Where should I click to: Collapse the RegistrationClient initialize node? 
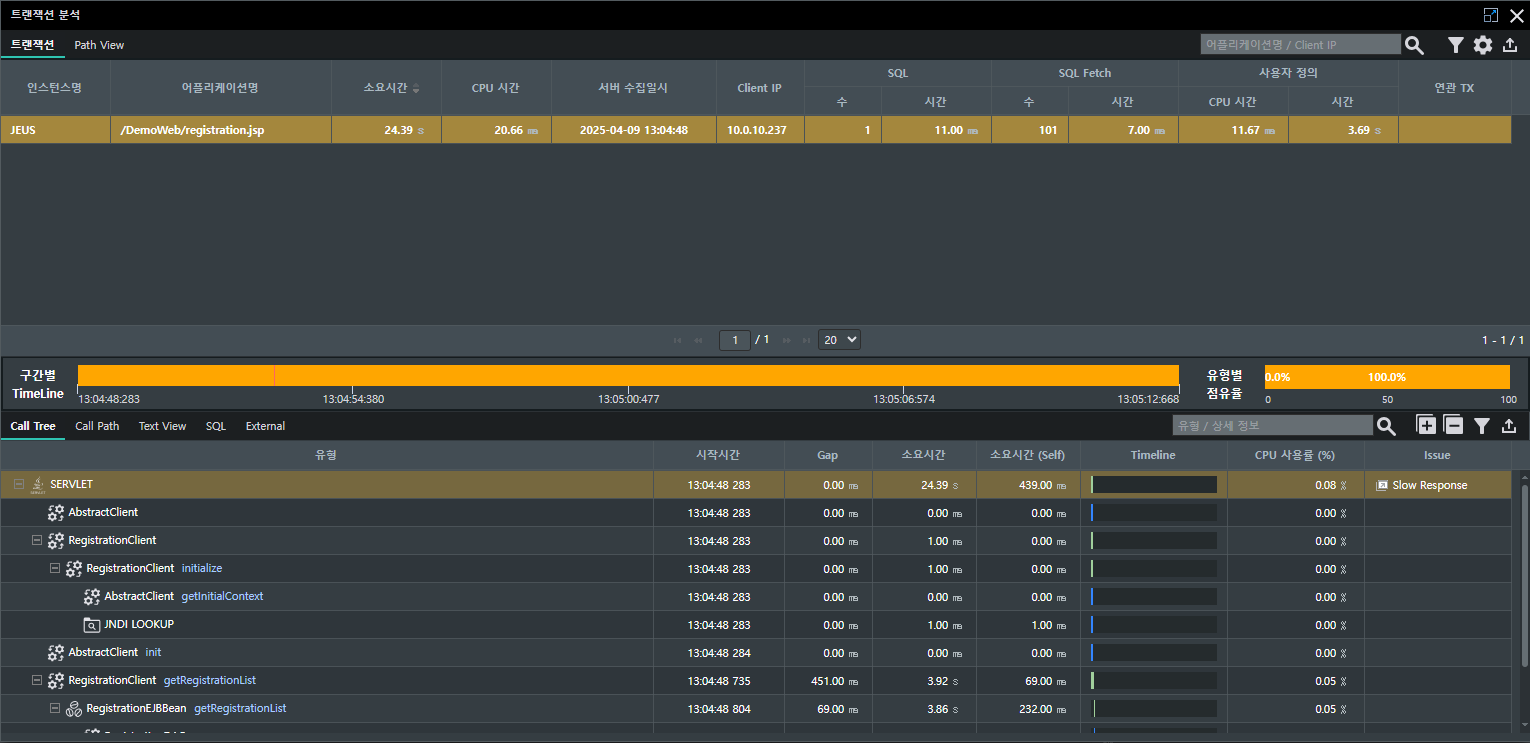tap(55, 568)
